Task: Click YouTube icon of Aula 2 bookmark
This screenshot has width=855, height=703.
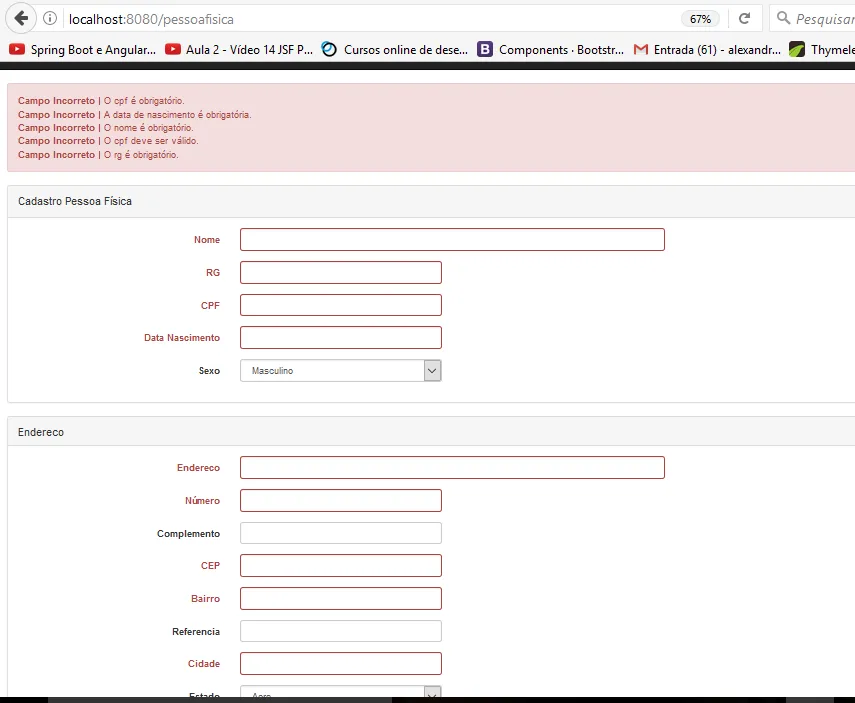Action: tap(173, 49)
